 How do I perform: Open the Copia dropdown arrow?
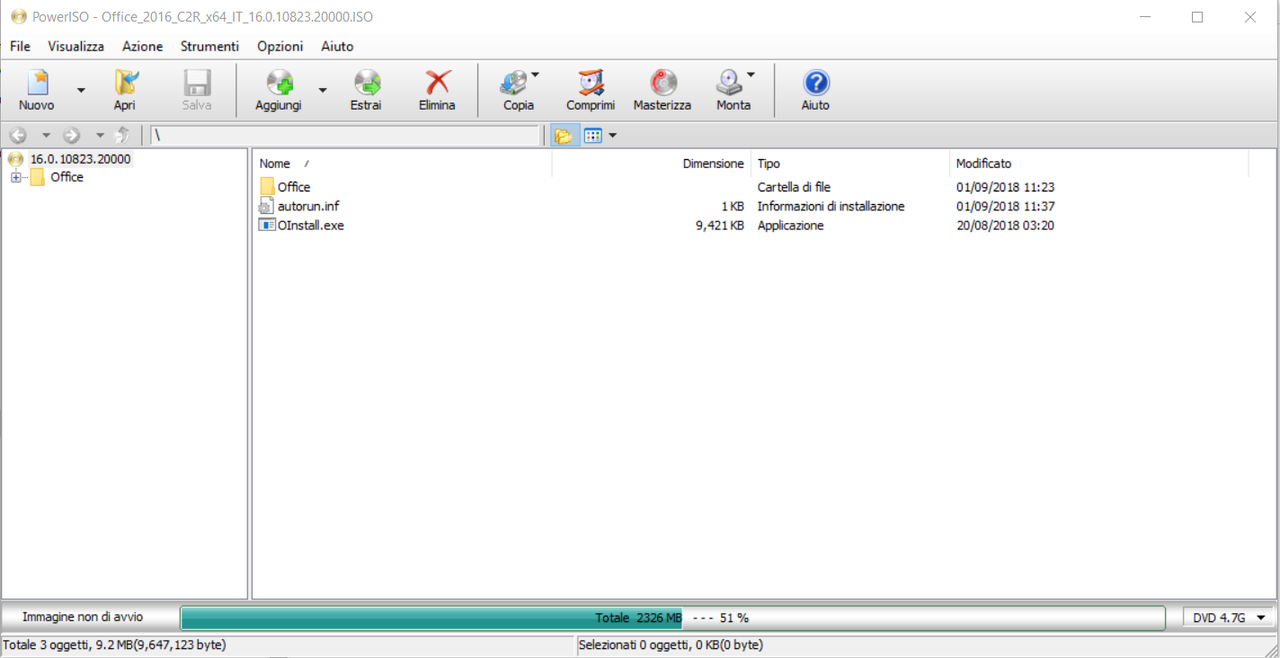coord(535,75)
